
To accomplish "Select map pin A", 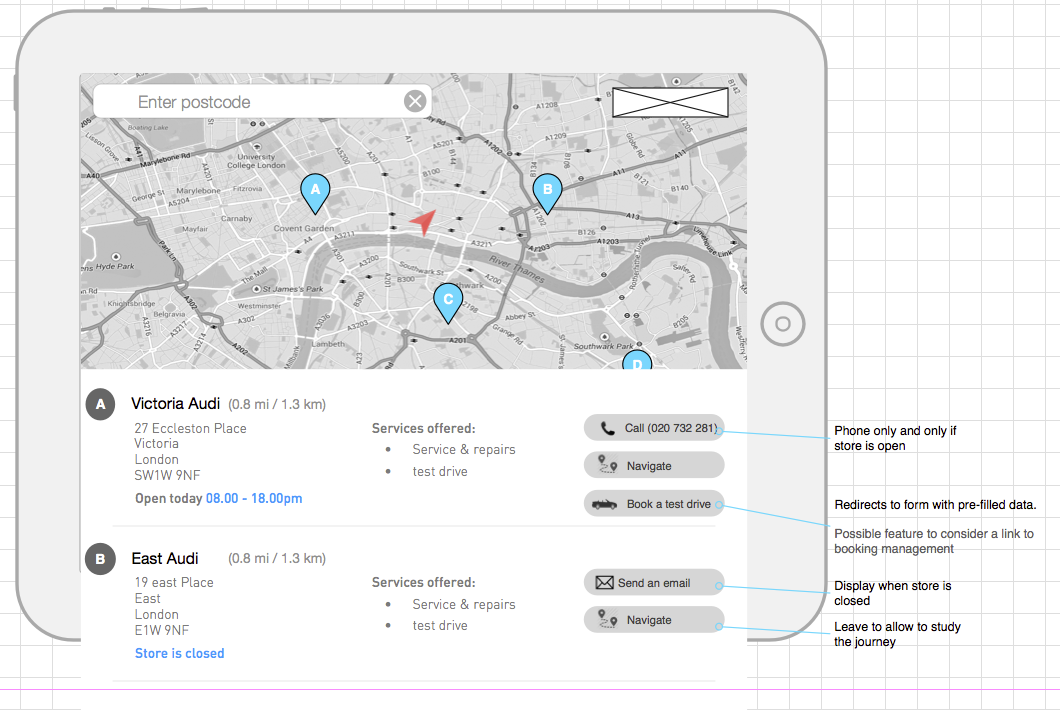I will pos(315,193).
